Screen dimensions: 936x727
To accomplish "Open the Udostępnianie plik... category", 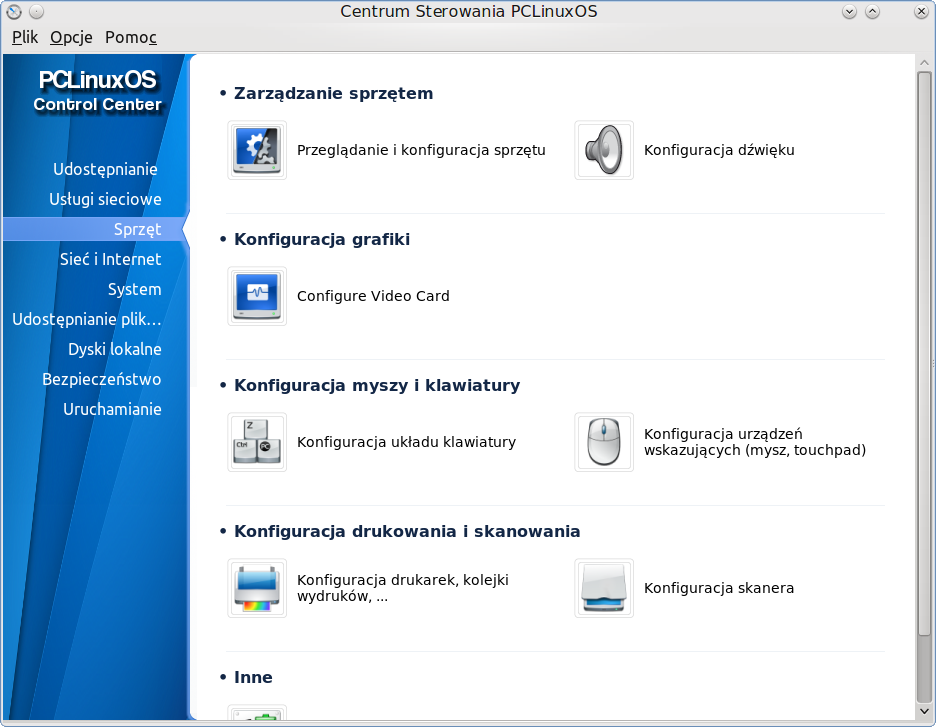I will tap(87, 319).
